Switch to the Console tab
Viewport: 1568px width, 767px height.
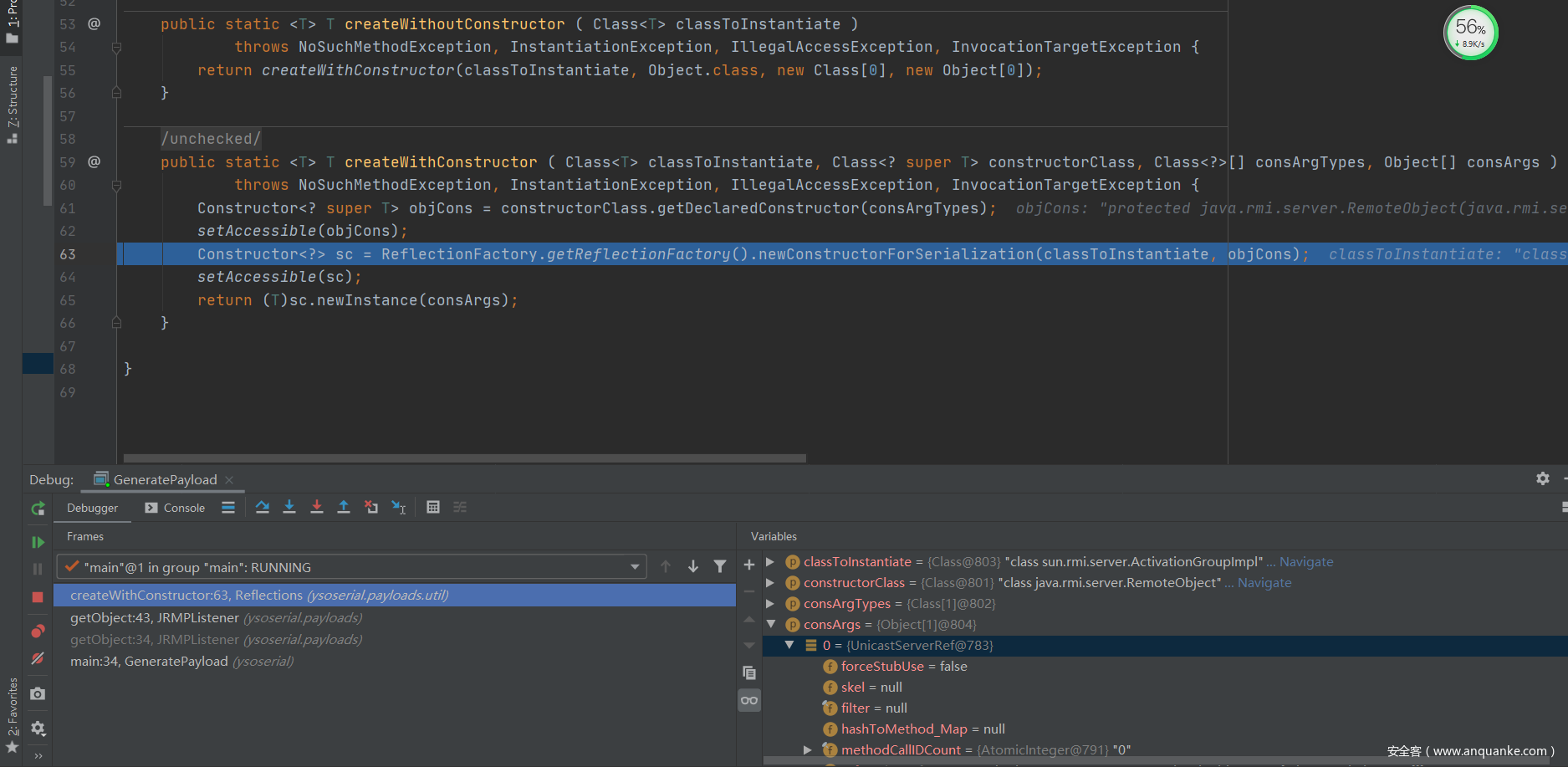point(175,508)
